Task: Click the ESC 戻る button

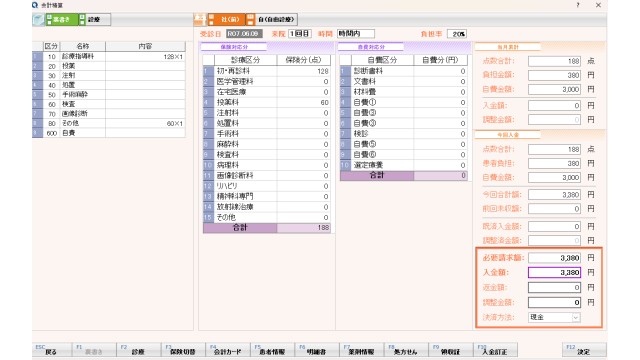Action: click(51, 350)
